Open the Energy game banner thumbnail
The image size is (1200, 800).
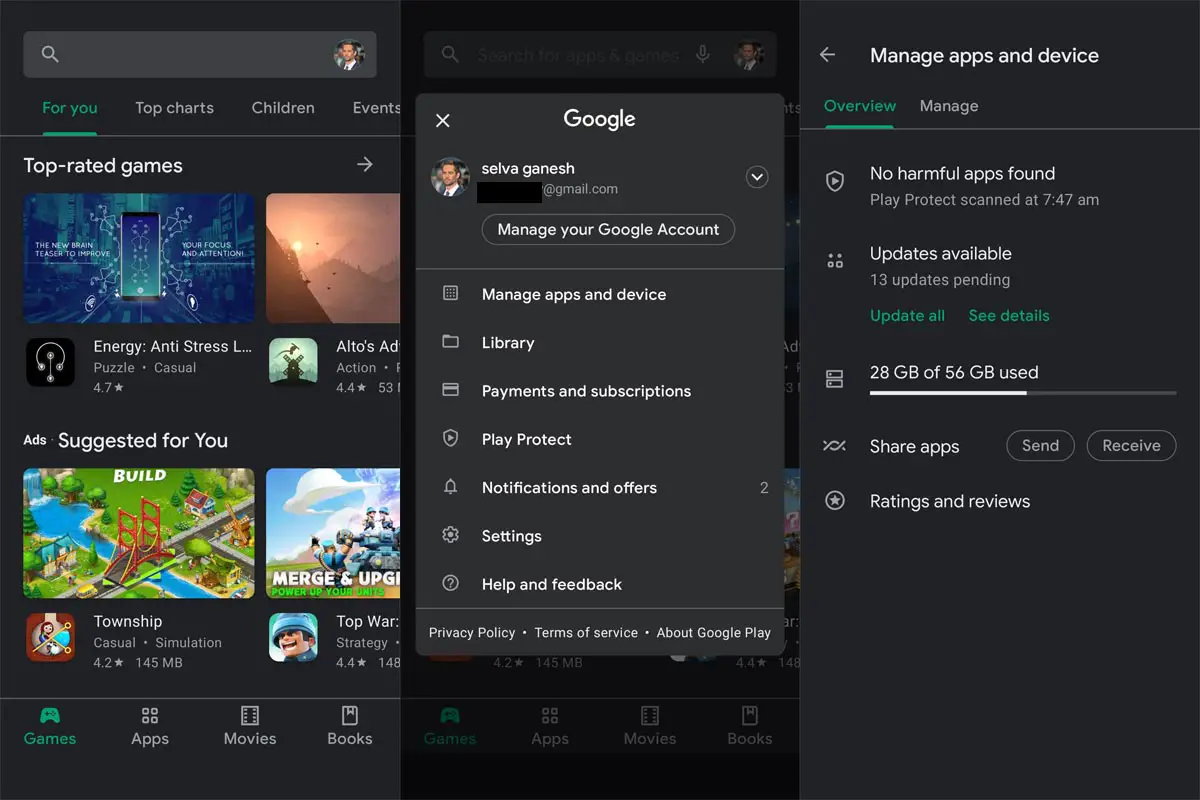point(139,258)
